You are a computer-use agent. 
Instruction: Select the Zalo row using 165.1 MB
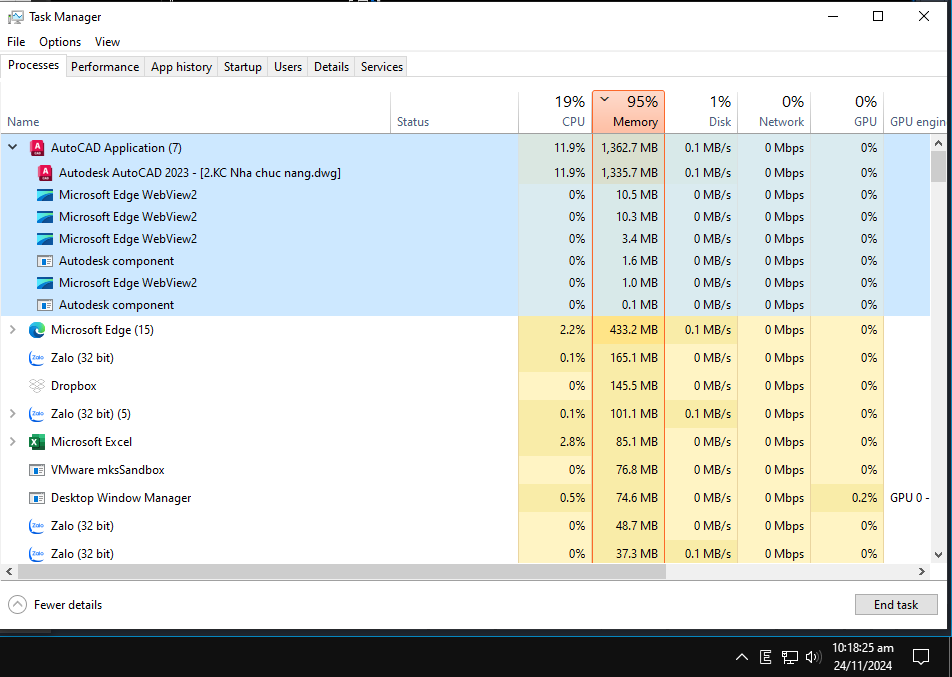click(465, 358)
